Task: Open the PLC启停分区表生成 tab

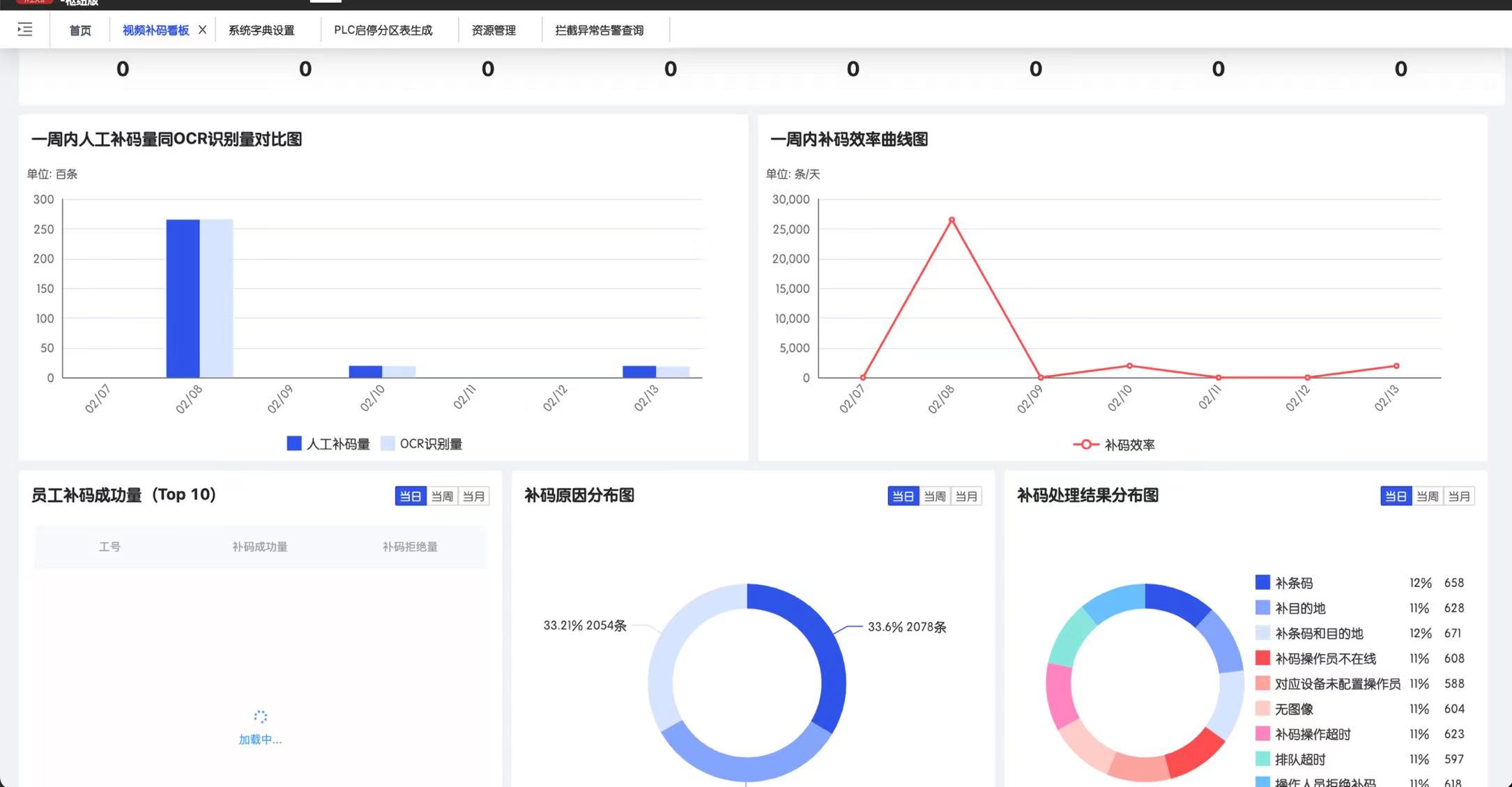Action: pos(383,30)
